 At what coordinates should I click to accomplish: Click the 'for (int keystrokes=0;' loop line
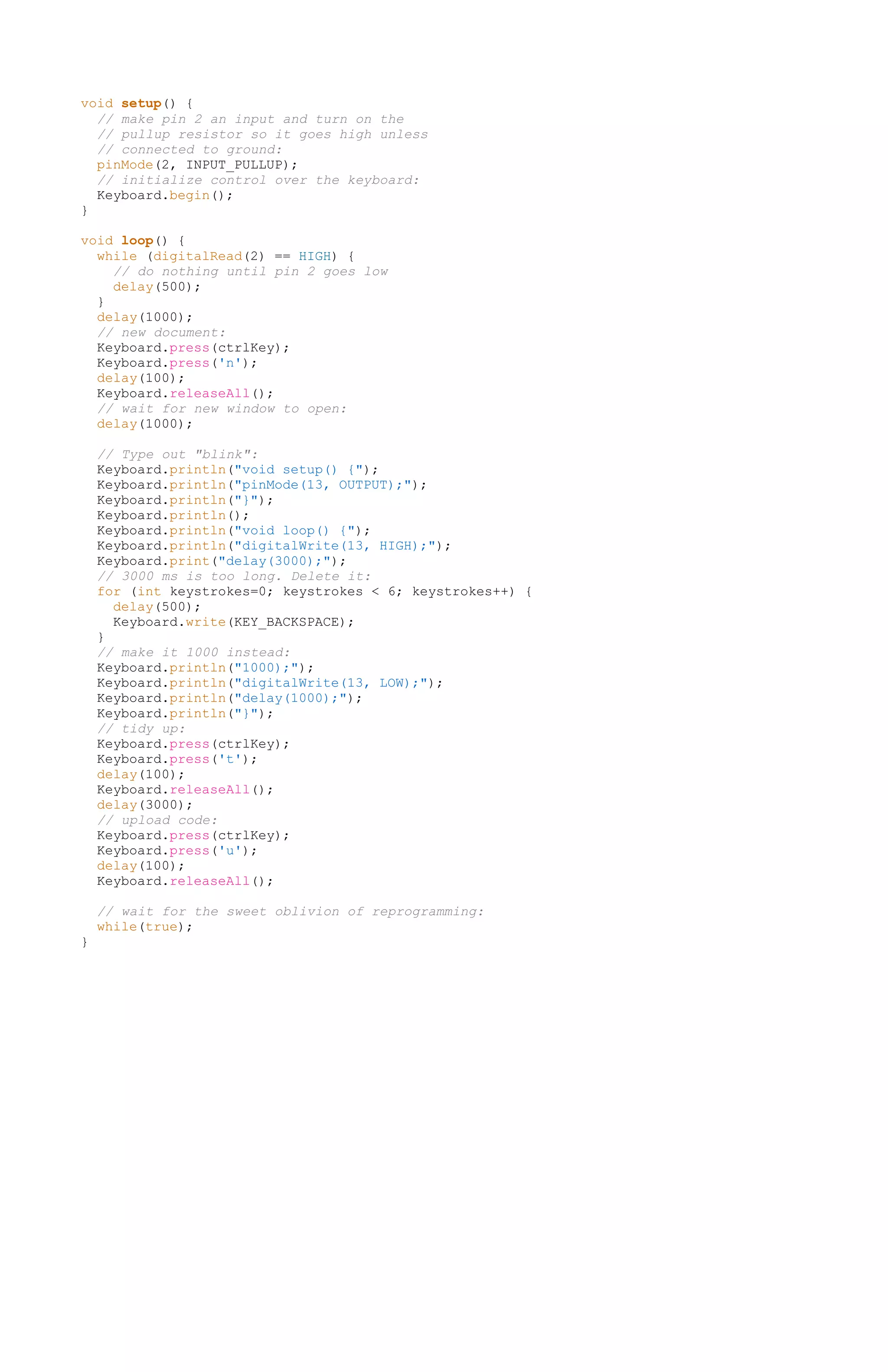click(x=314, y=592)
